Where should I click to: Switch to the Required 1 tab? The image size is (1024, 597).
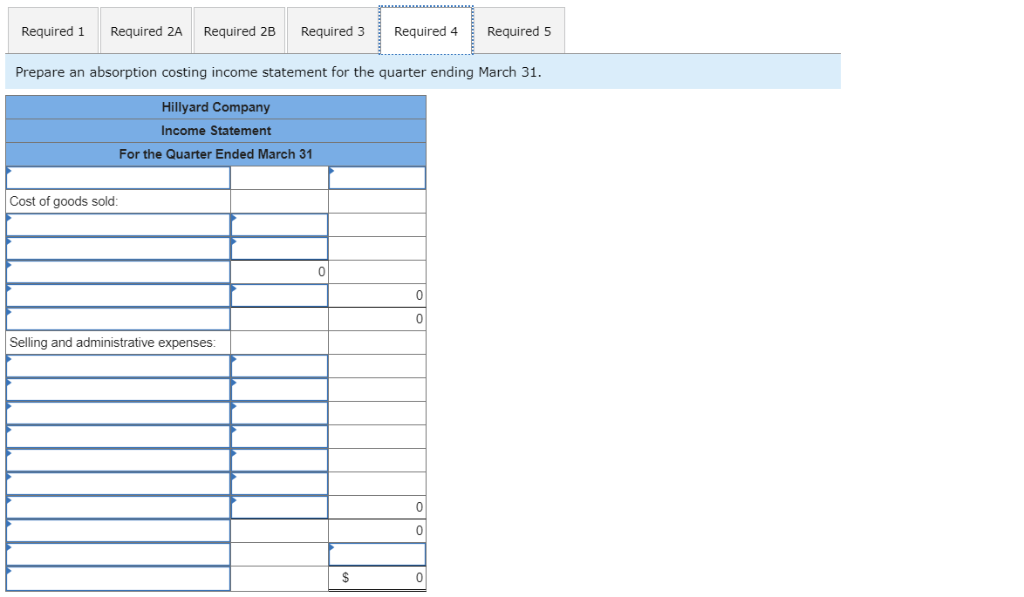pos(53,31)
